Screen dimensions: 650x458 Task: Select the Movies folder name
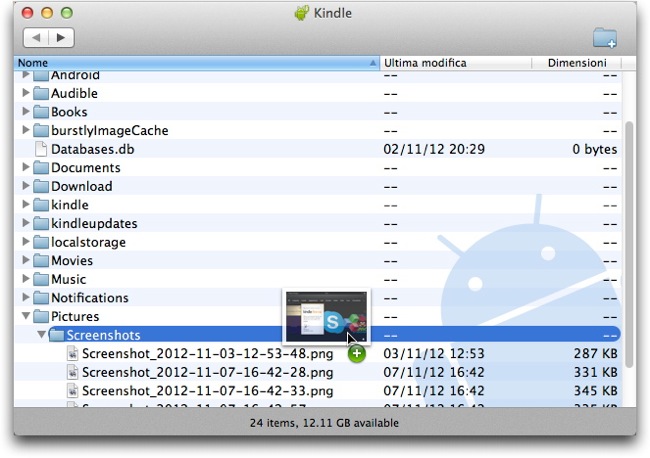[x=72, y=261]
